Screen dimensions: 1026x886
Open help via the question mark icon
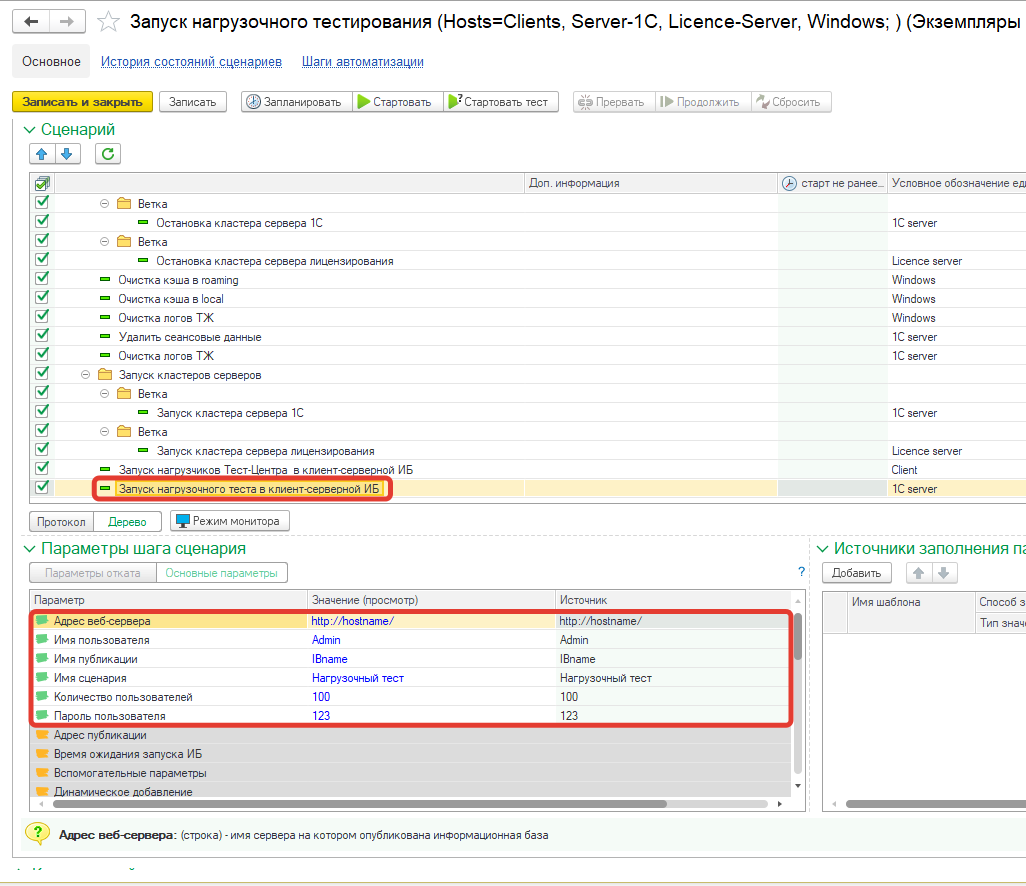tap(801, 572)
